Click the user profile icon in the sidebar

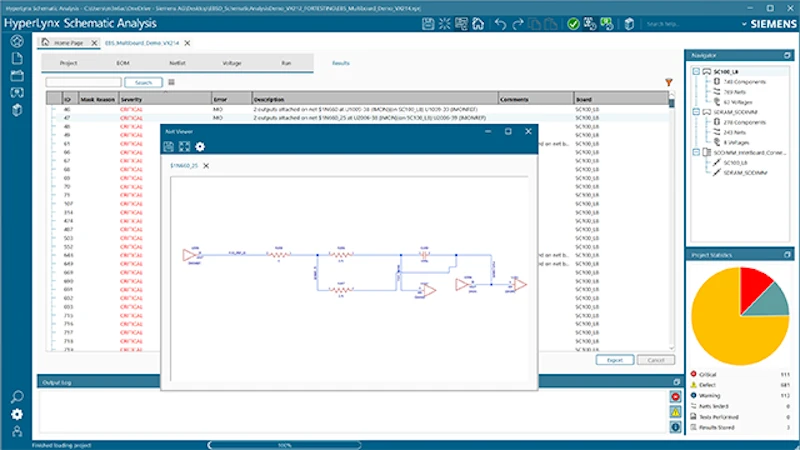coord(17,432)
